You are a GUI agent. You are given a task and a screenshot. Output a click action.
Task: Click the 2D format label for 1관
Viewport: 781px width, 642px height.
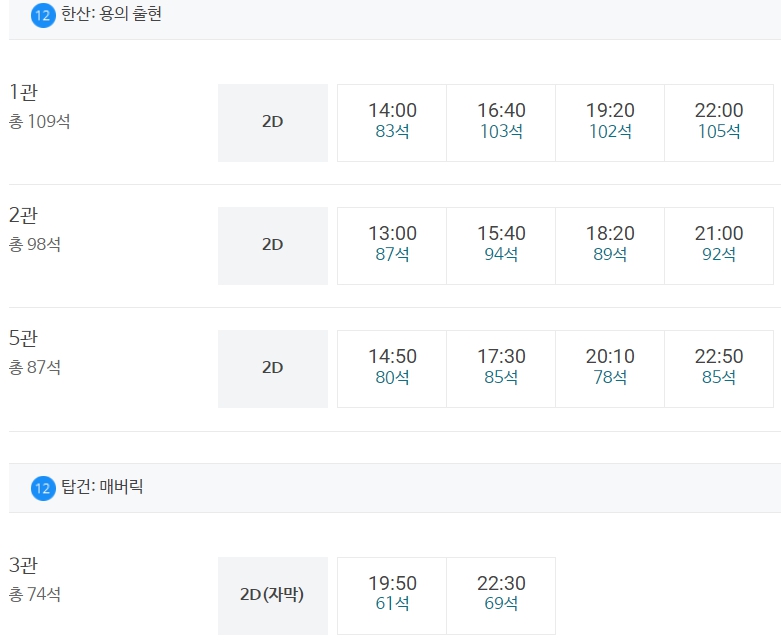pos(273,123)
